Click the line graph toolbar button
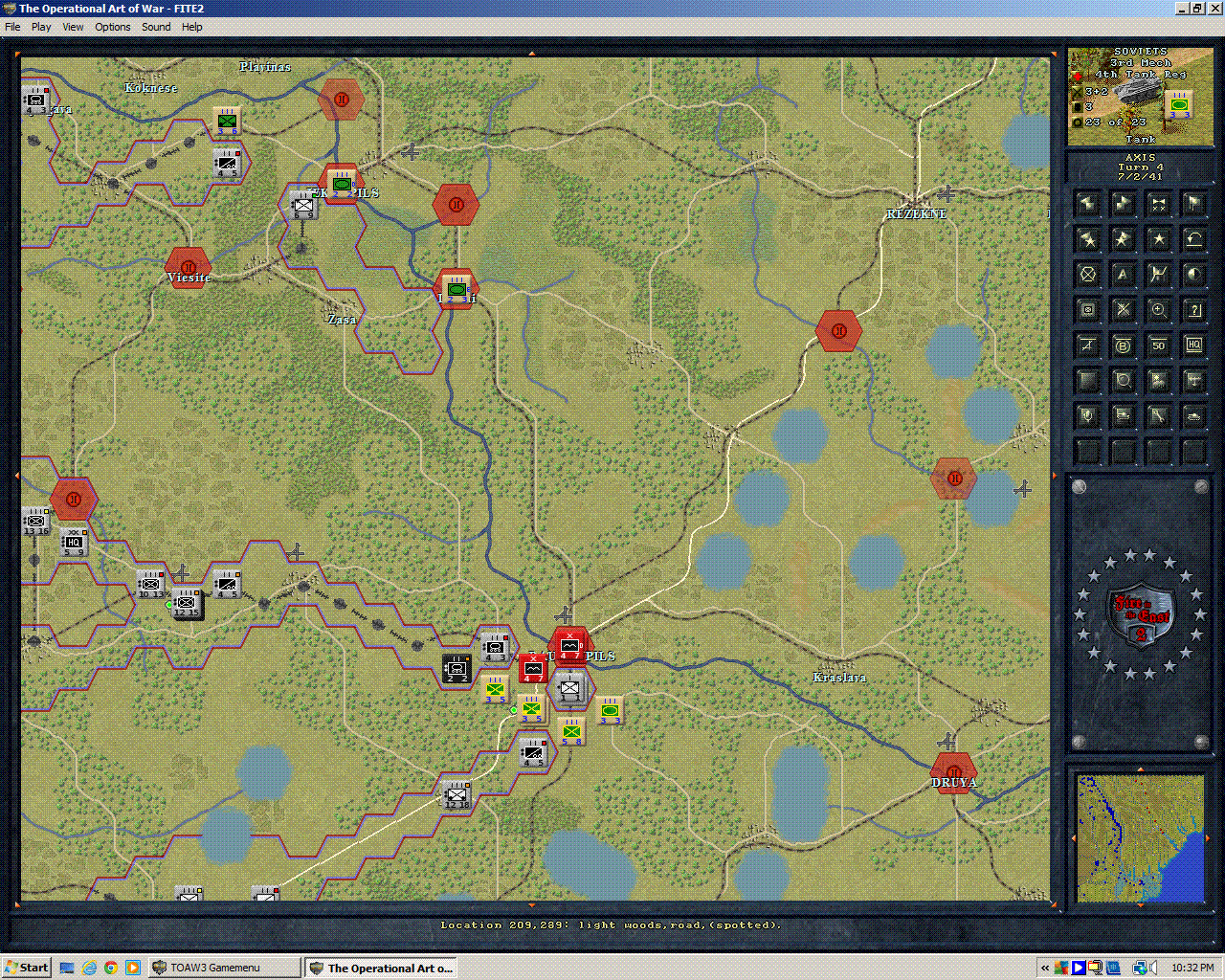The width and height of the screenshot is (1225, 980). (1158, 275)
